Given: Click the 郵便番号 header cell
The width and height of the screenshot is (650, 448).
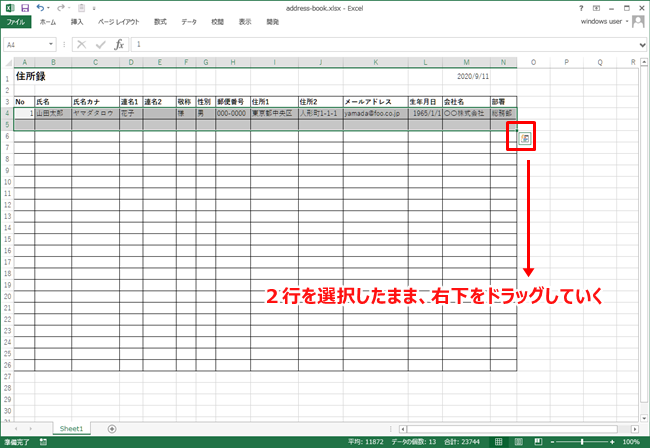Looking at the screenshot, I should 233,102.
